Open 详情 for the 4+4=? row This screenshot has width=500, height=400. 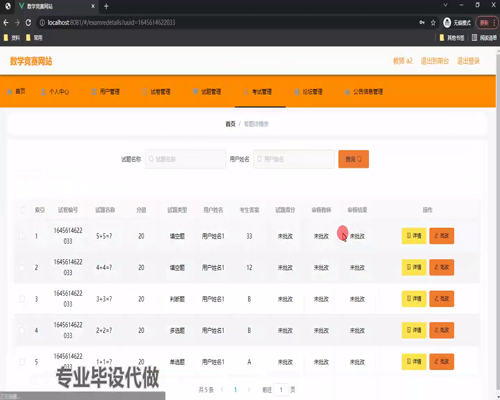click(414, 267)
